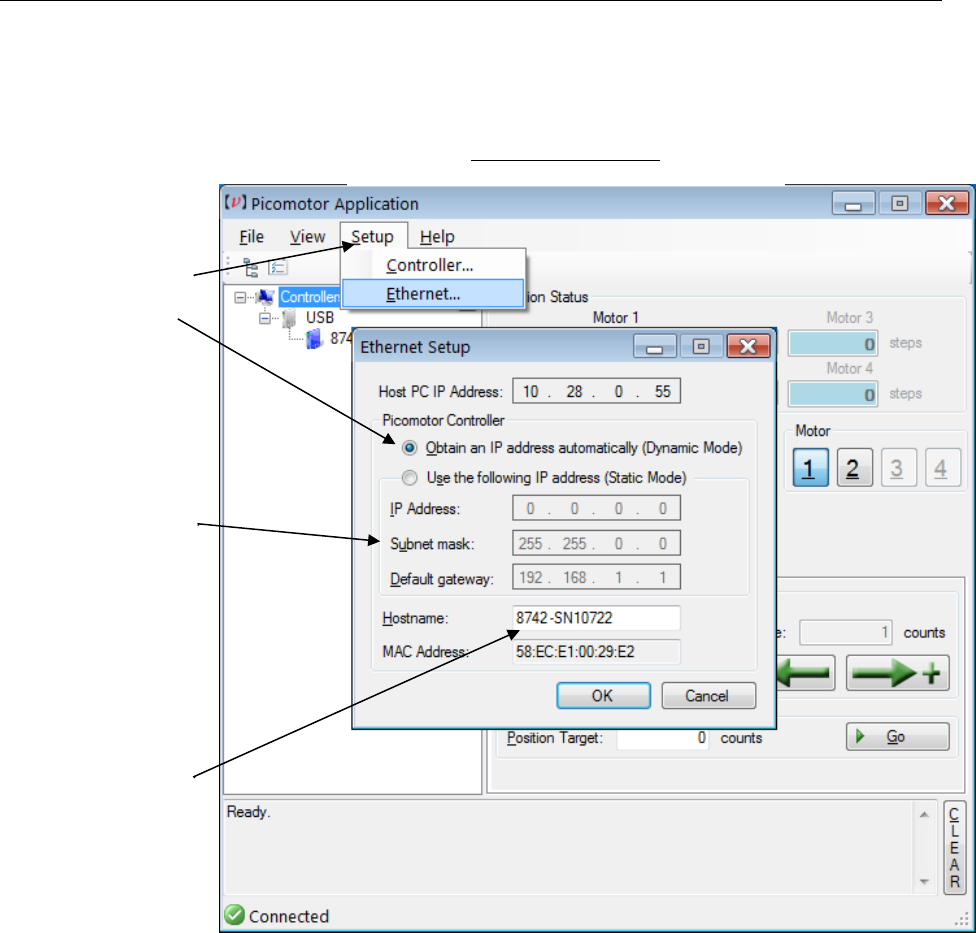The image size is (976, 933).
Task: Click the IP Address field
Action: pos(596,508)
